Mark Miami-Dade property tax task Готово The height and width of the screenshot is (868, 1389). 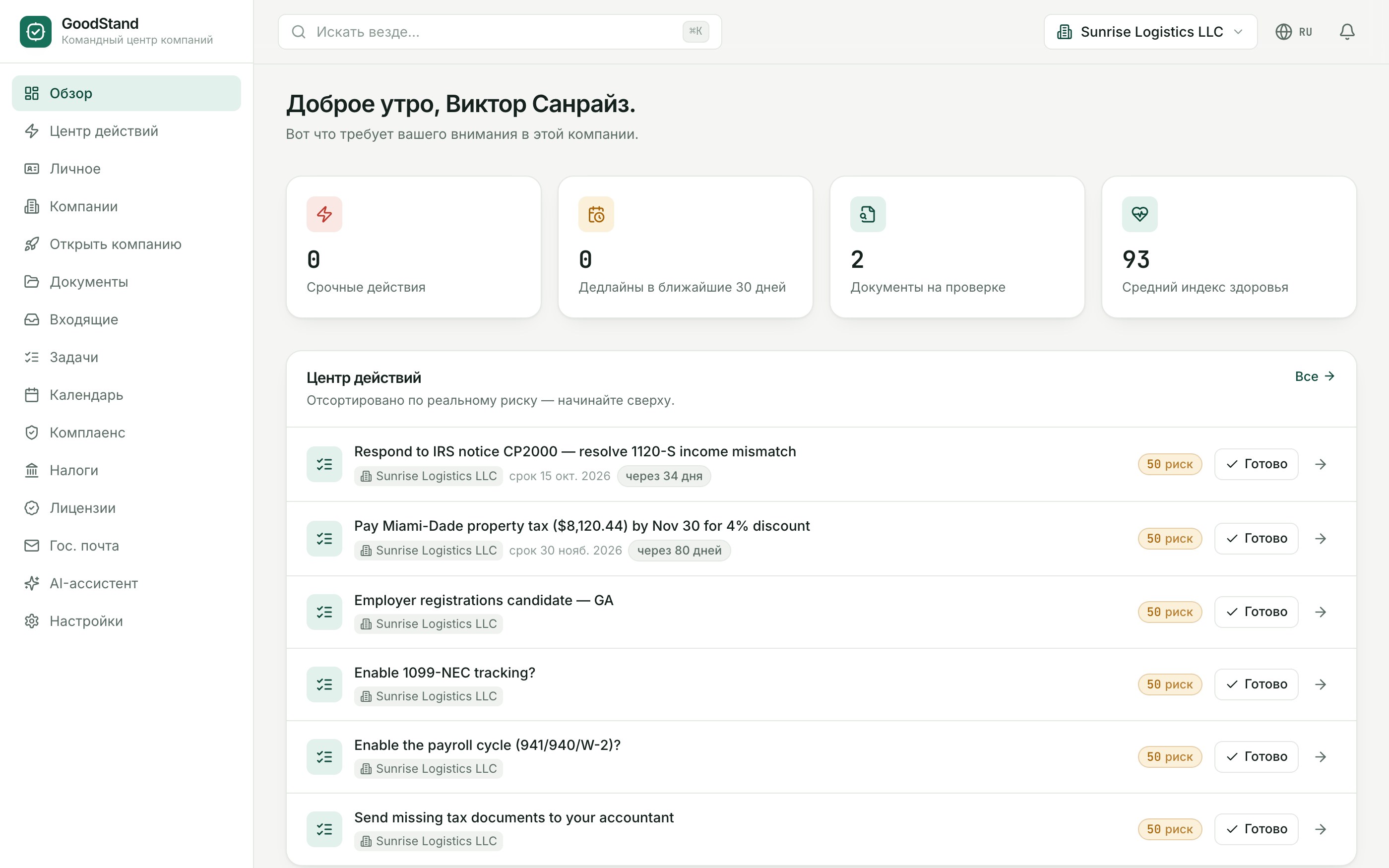[1256, 539]
